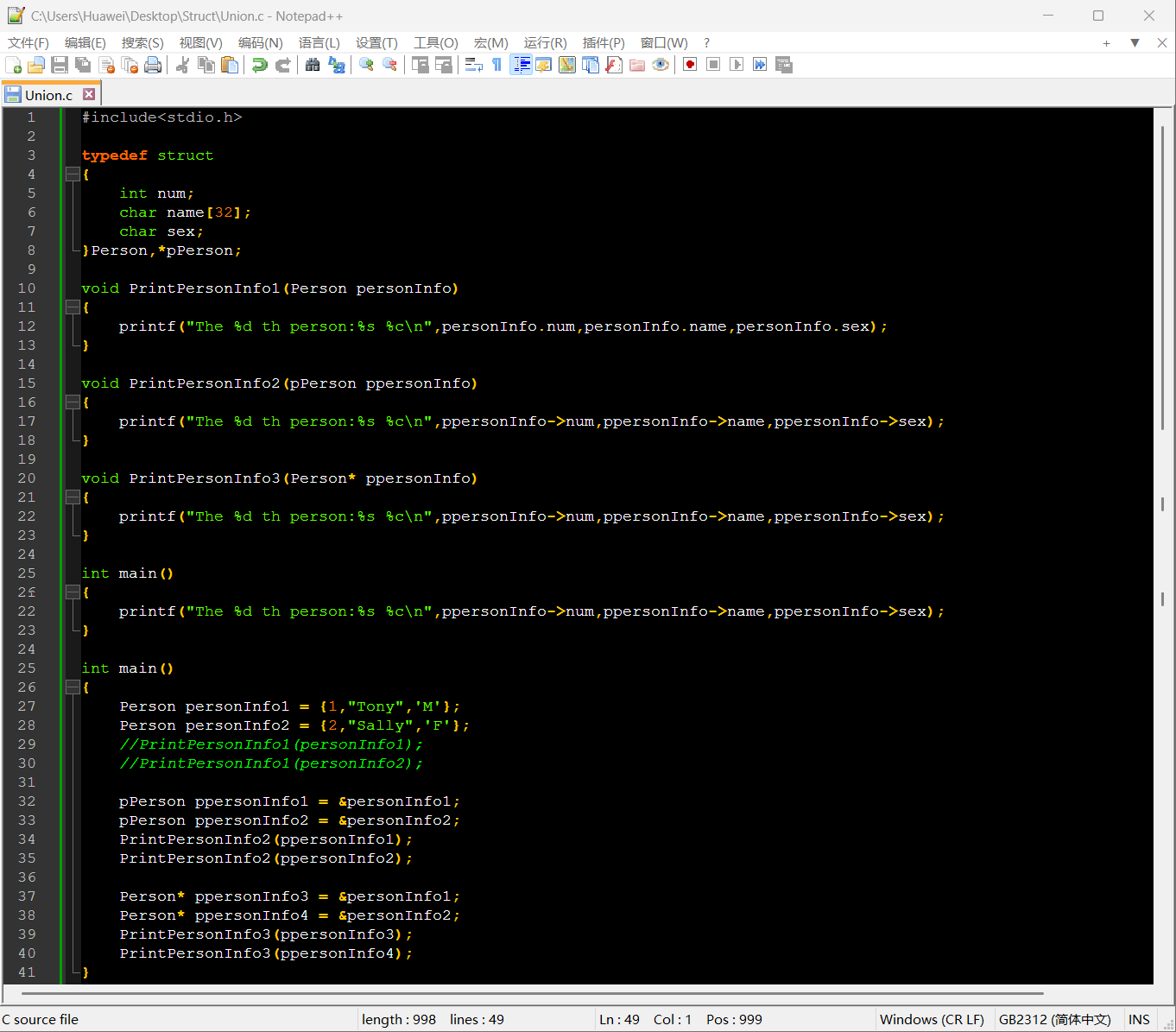The width and height of the screenshot is (1176, 1032).
Task: Select the Union.c document tab
Action: point(50,95)
